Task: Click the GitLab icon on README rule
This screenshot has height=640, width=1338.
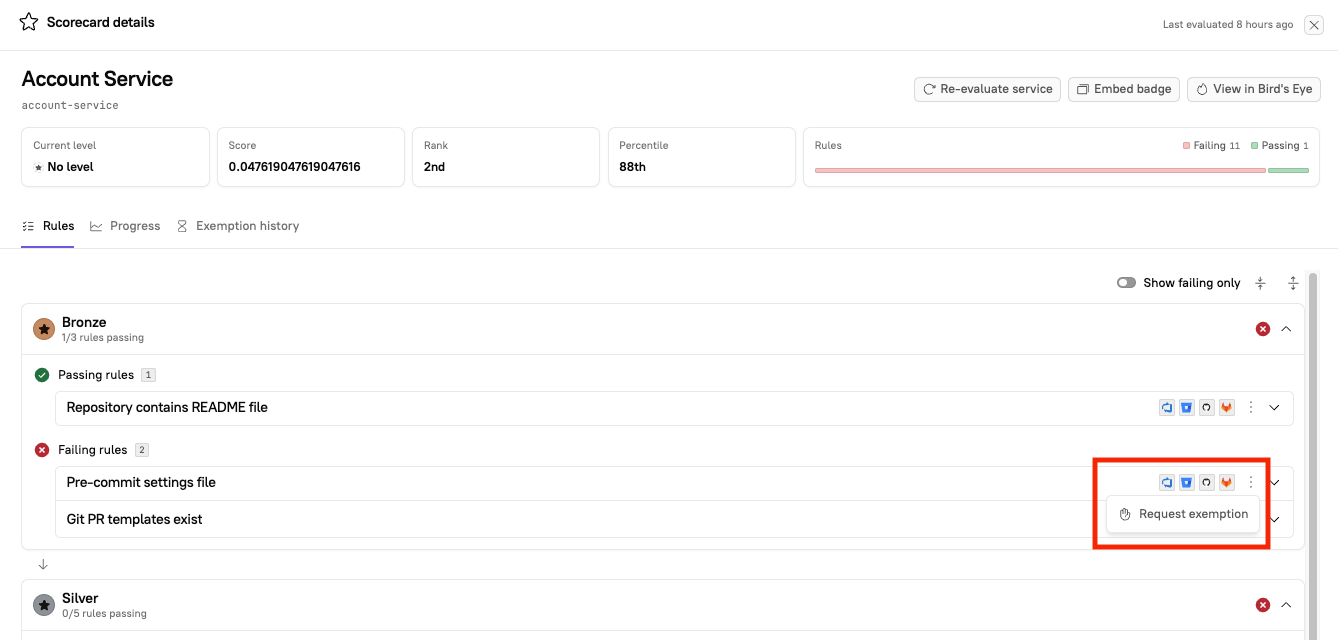Action: tap(1226, 408)
